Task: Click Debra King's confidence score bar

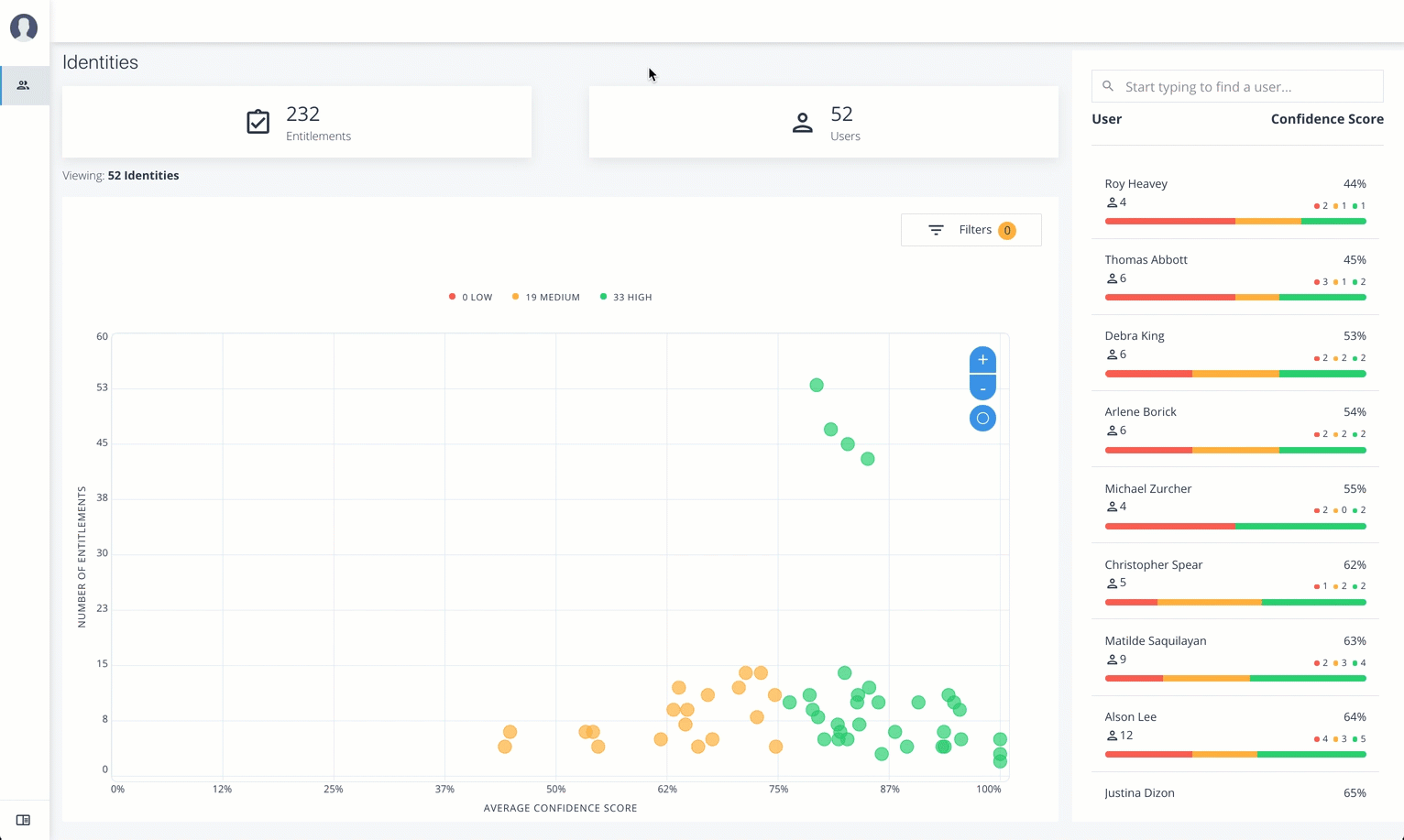Action: [x=1234, y=374]
